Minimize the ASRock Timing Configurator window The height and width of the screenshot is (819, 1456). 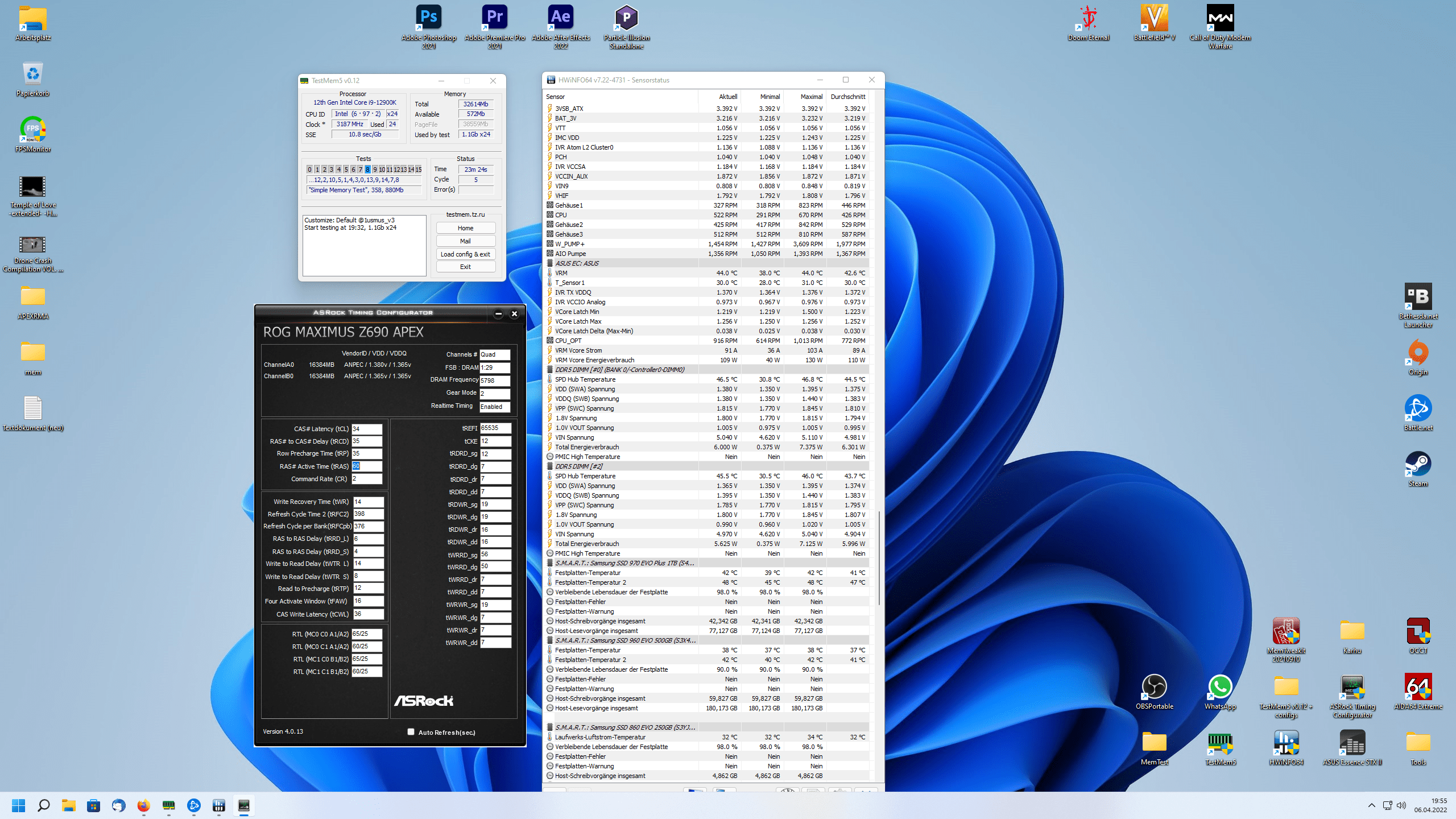498,313
